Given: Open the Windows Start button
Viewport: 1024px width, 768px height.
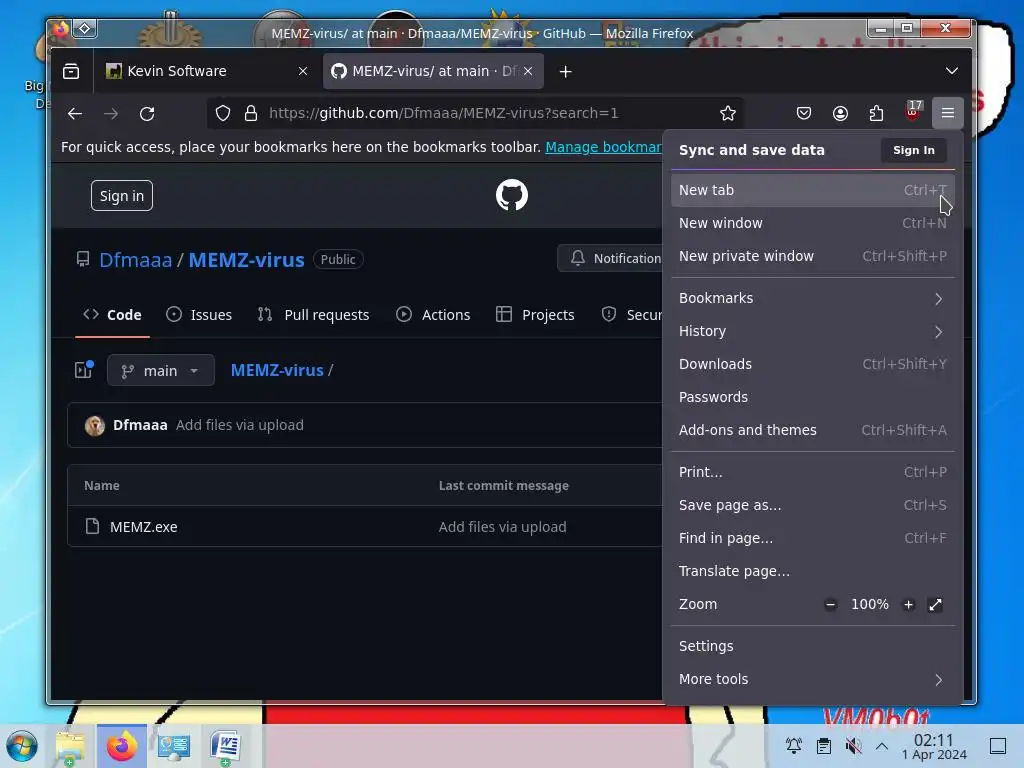Looking at the screenshot, I should (x=22, y=746).
